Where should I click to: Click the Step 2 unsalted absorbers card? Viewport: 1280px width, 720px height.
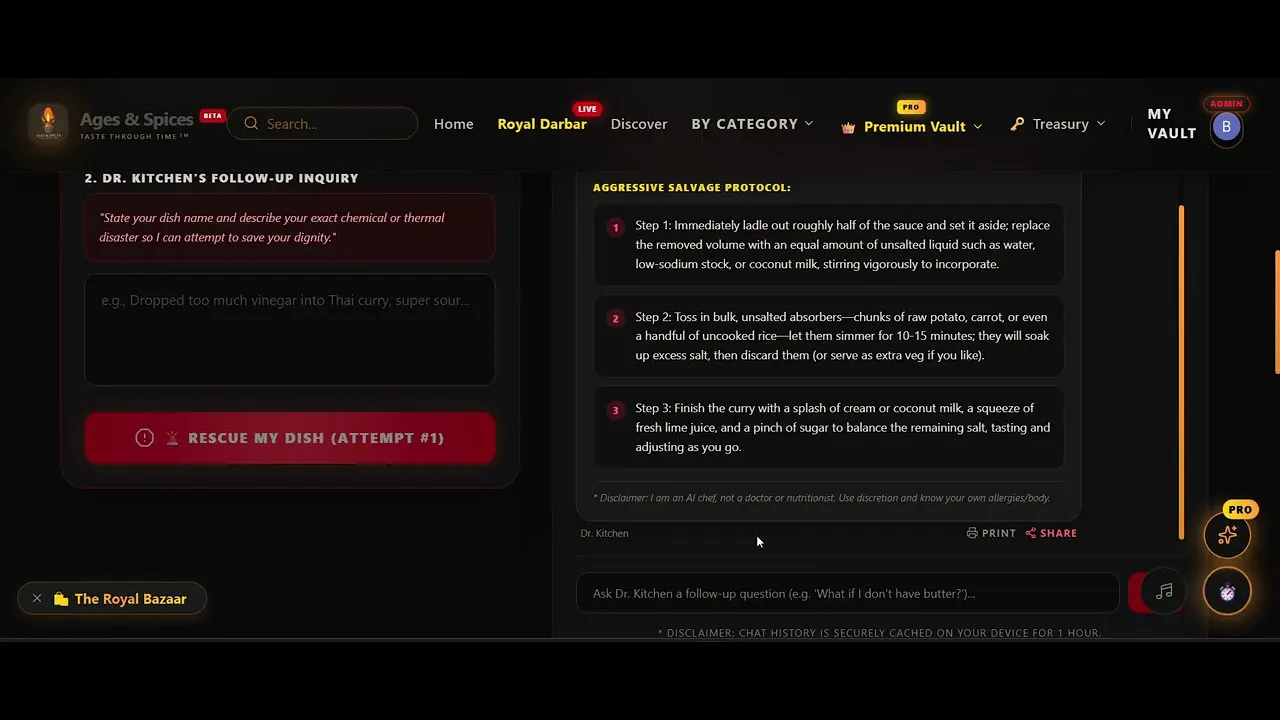(x=829, y=336)
